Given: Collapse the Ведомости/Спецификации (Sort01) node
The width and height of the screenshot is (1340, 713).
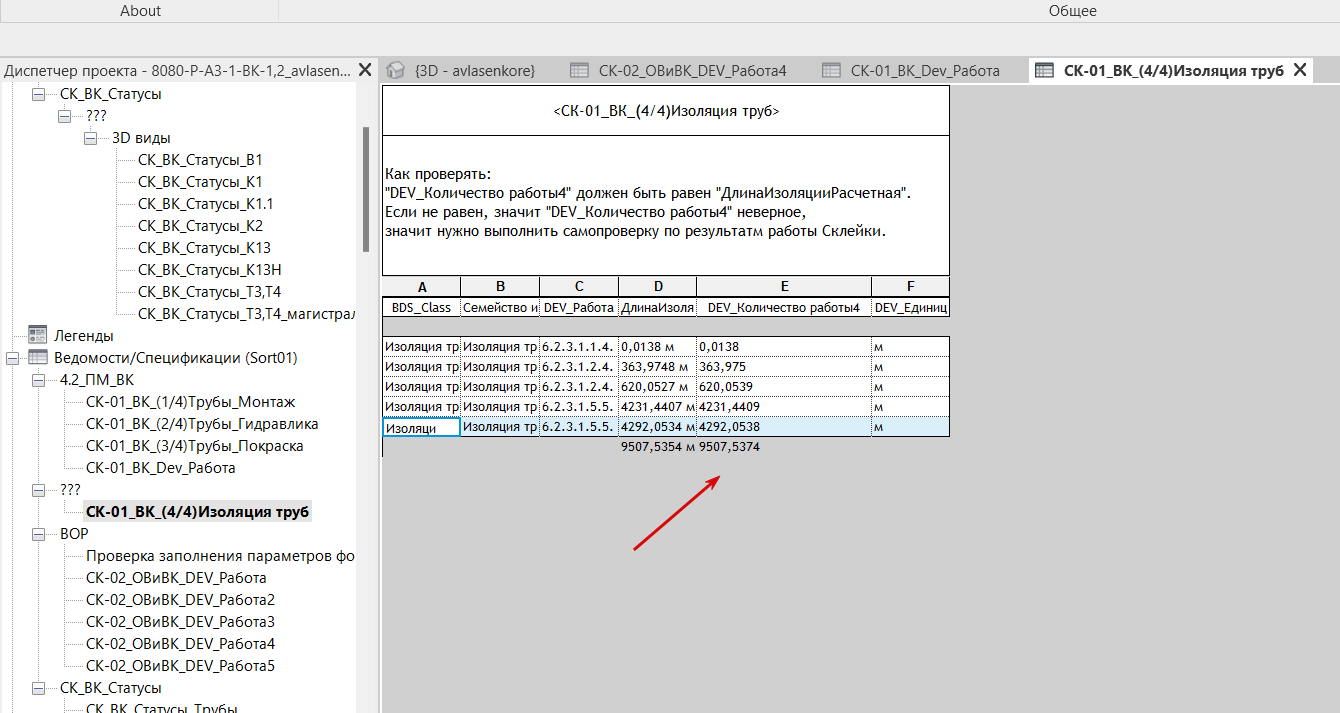Looking at the screenshot, I should [x=13, y=357].
